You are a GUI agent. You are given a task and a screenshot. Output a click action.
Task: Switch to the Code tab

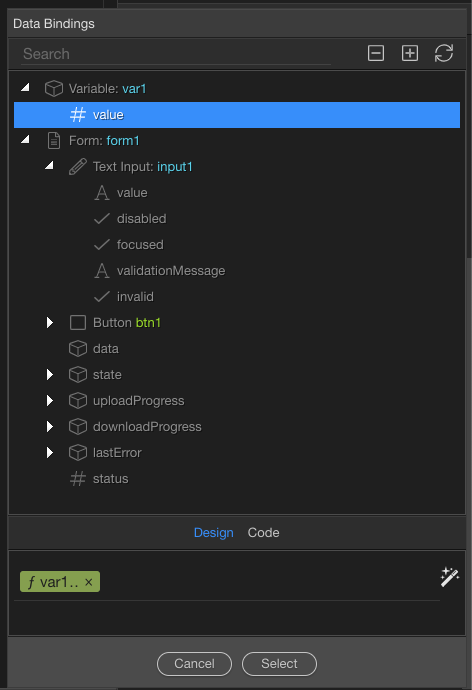point(263,532)
